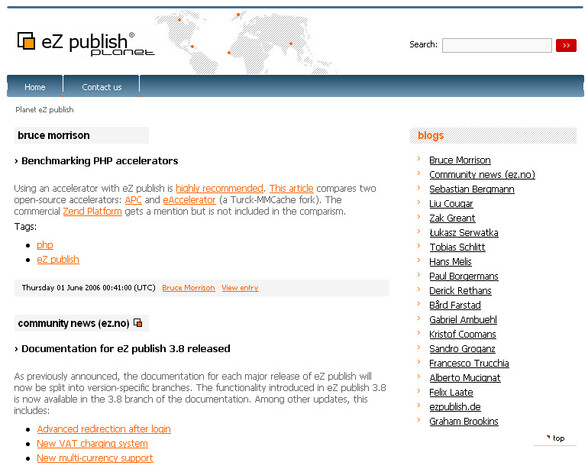Viewport: 588px width, 469px height.
Task: Open Zak Greant blog link
Action: (x=452, y=218)
